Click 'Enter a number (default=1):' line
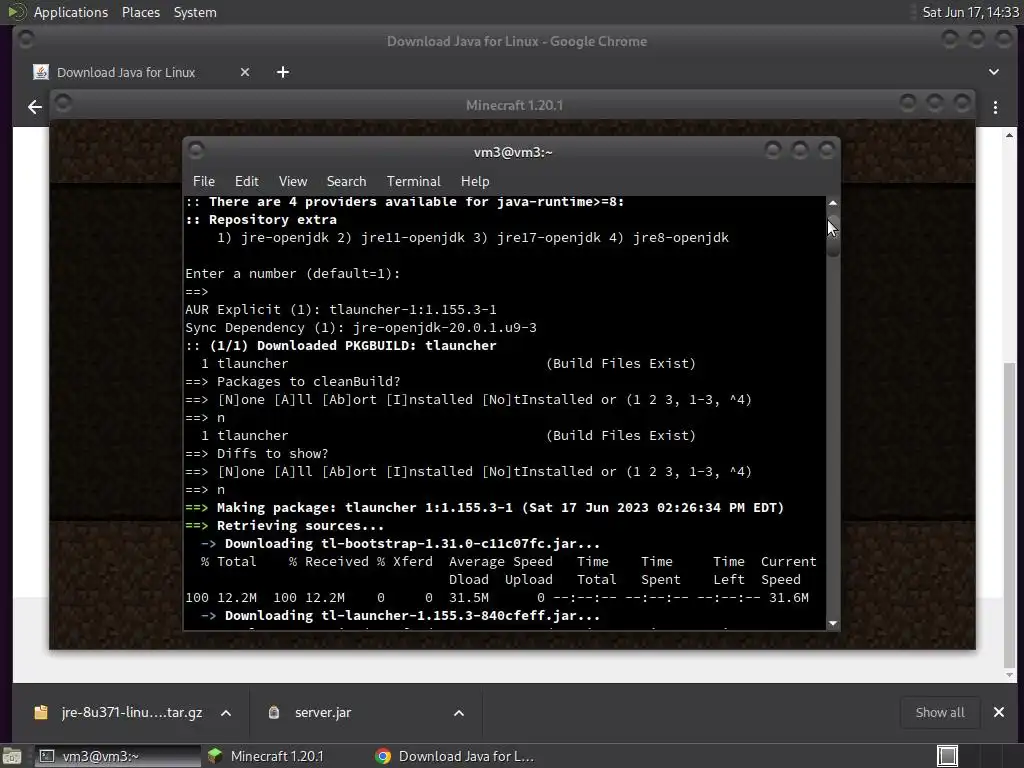 293,274
